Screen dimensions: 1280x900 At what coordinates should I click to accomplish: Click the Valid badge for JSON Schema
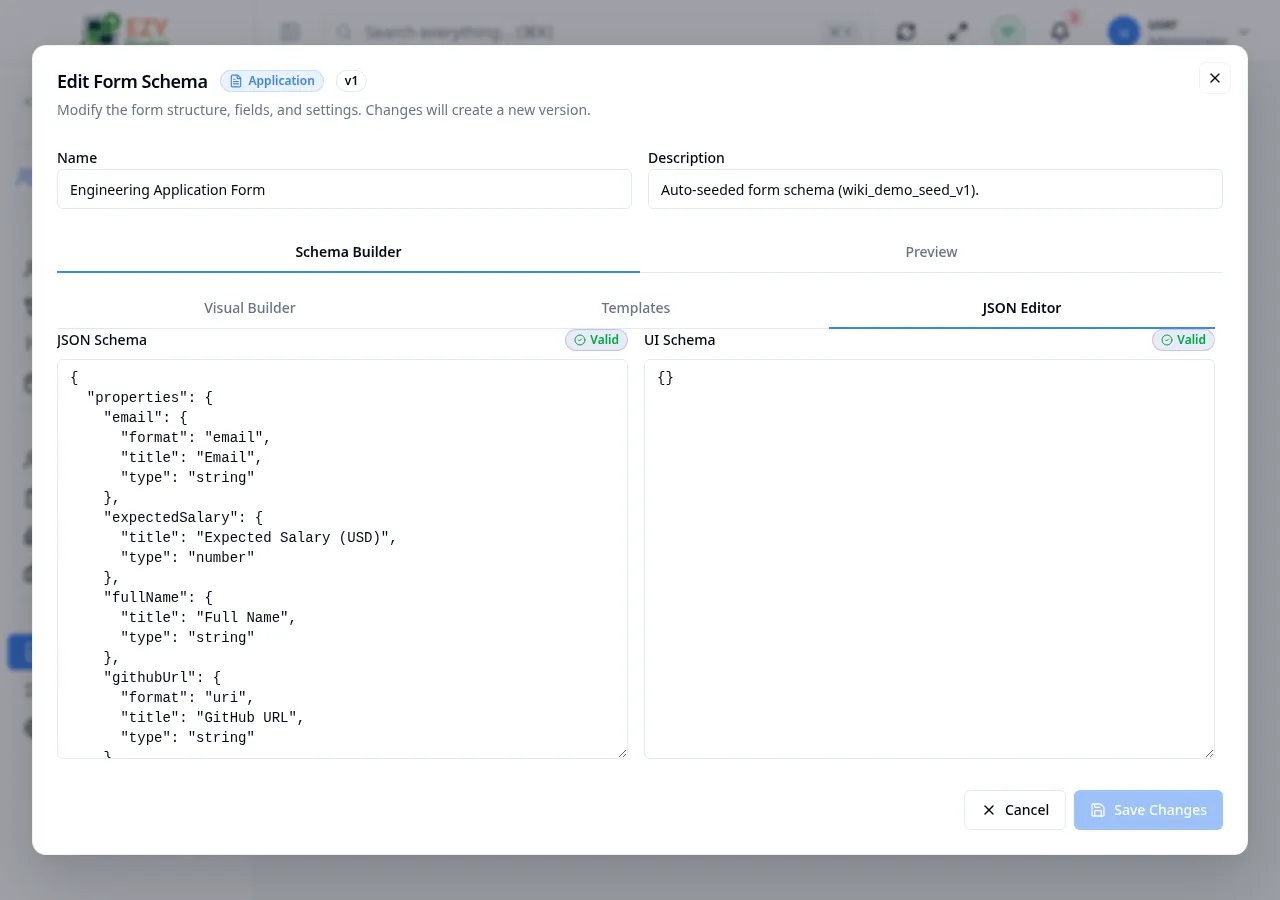596,340
